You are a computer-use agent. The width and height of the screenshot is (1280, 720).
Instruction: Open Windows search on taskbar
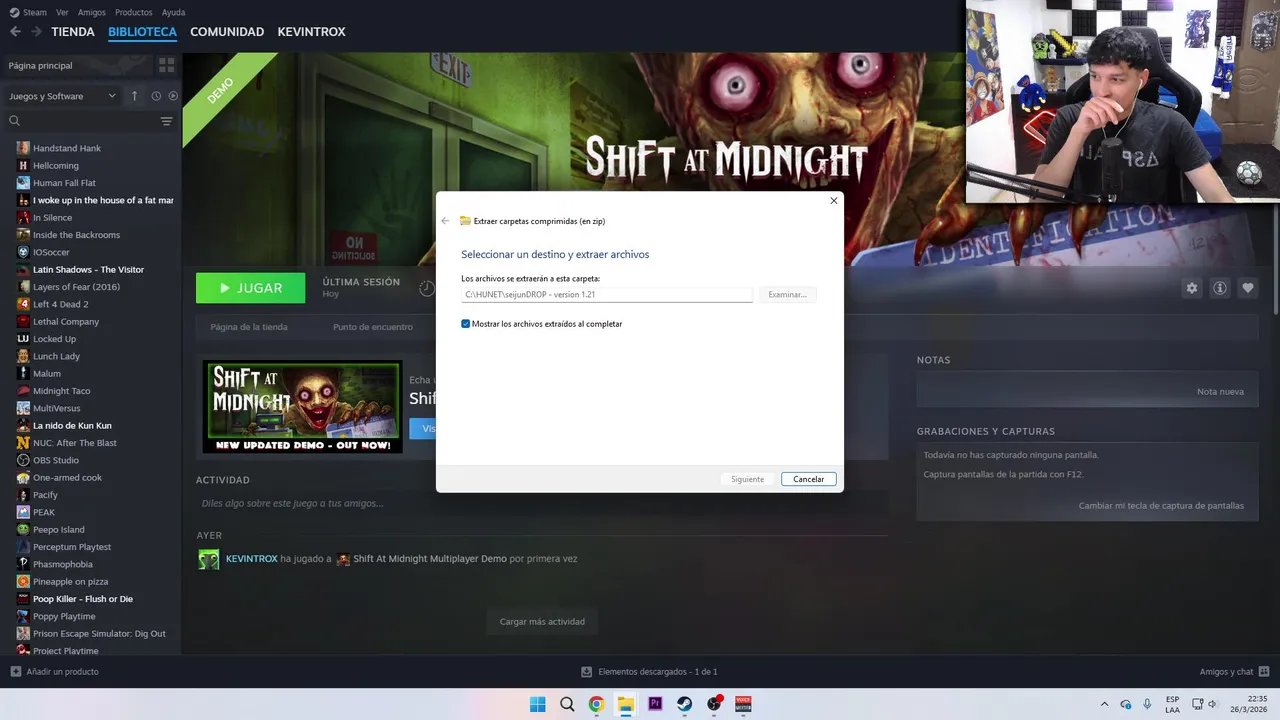[x=567, y=704]
